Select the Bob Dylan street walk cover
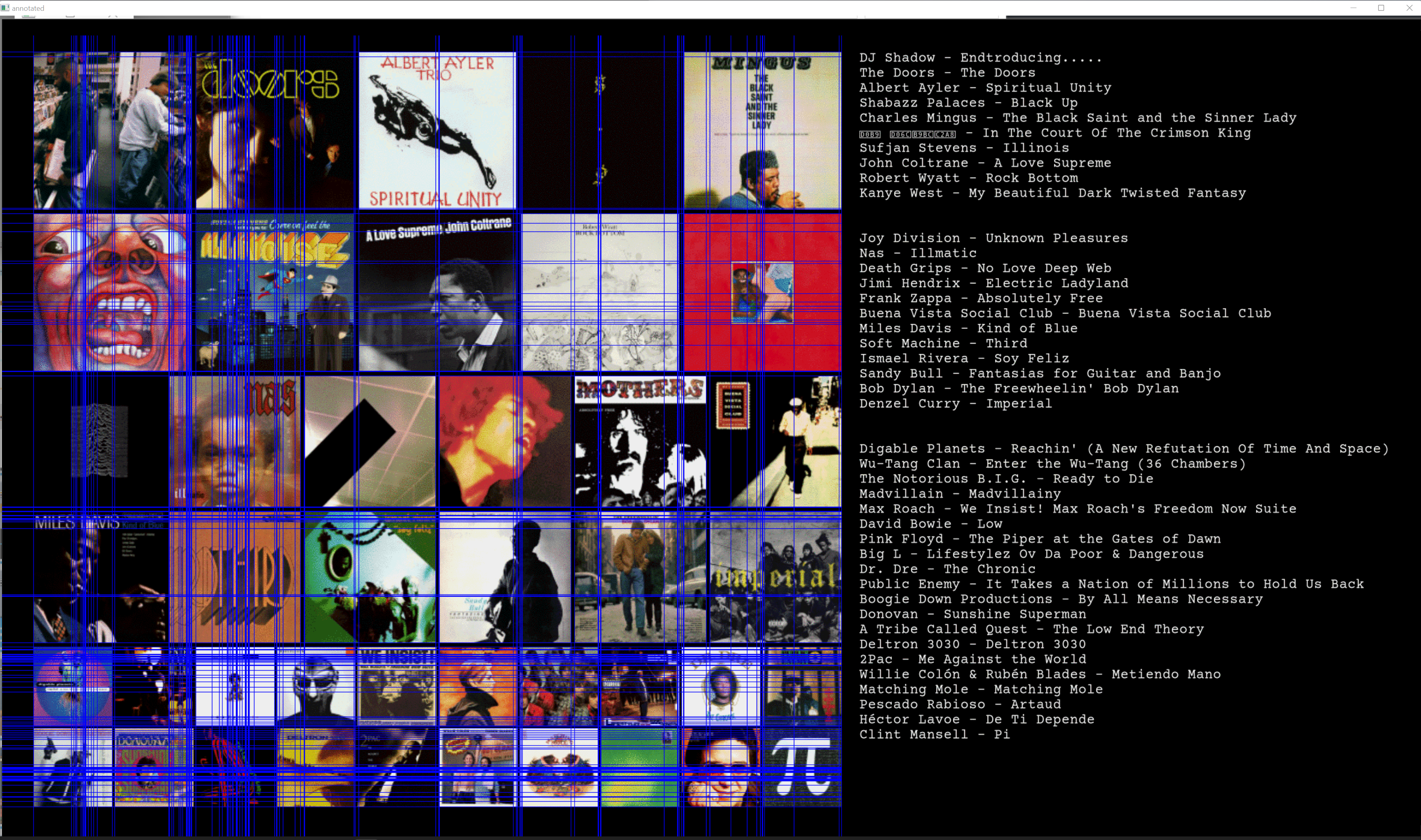 pyautogui.click(x=640, y=577)
